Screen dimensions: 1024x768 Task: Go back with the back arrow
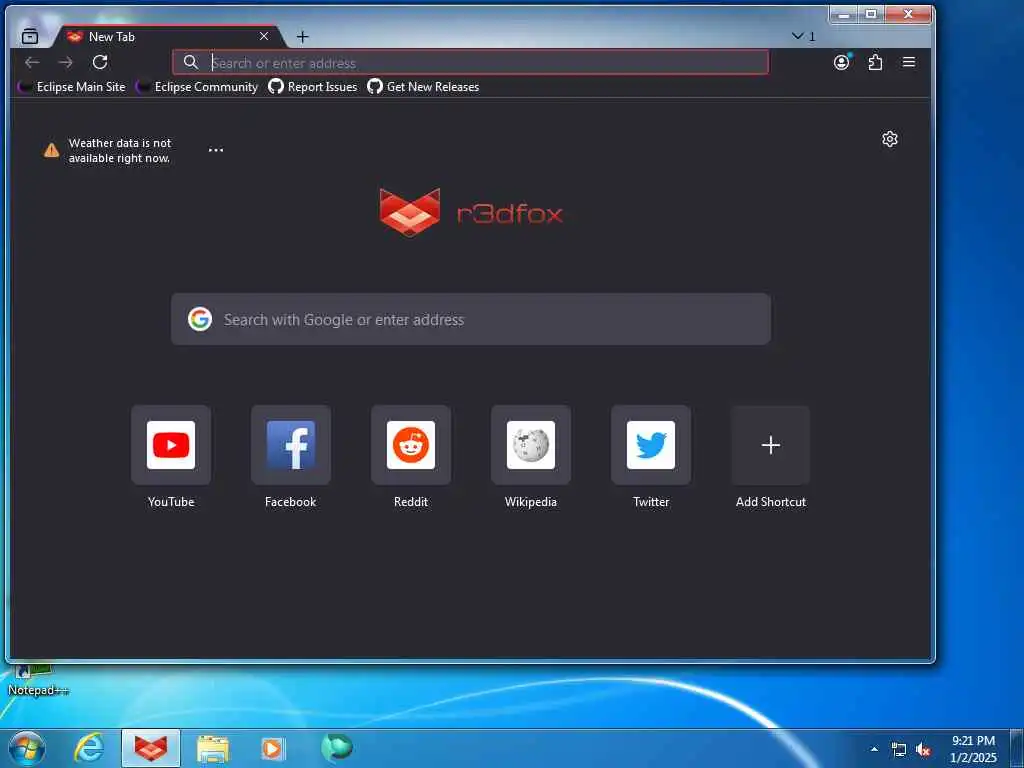[32, 62]
